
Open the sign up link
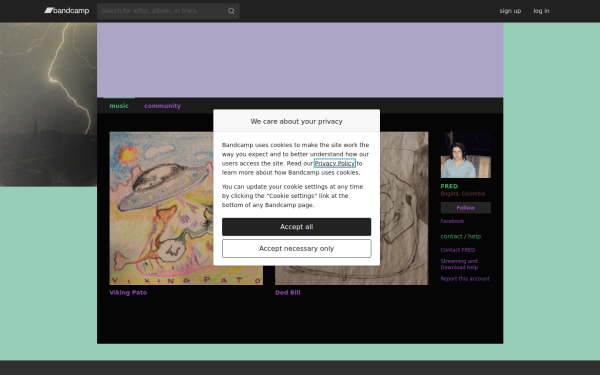pos(510,11)
